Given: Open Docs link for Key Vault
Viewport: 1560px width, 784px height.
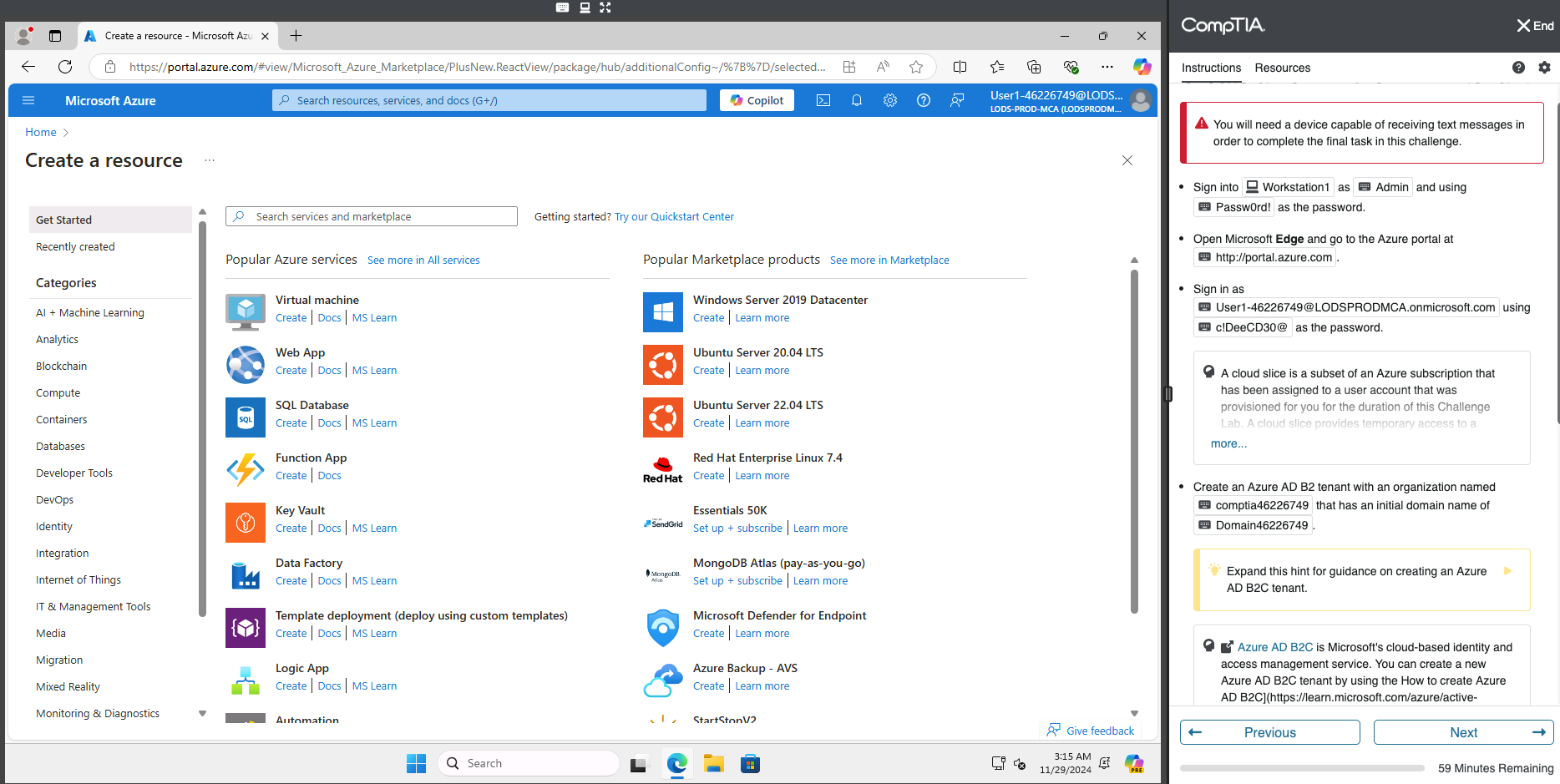Looking at the screenshot, I should click(329, 529).
